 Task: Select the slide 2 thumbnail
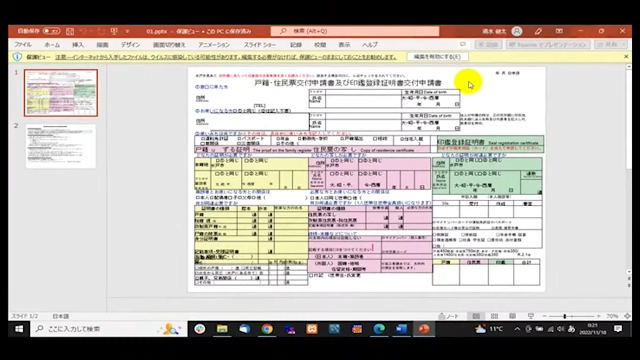(61, 146)
